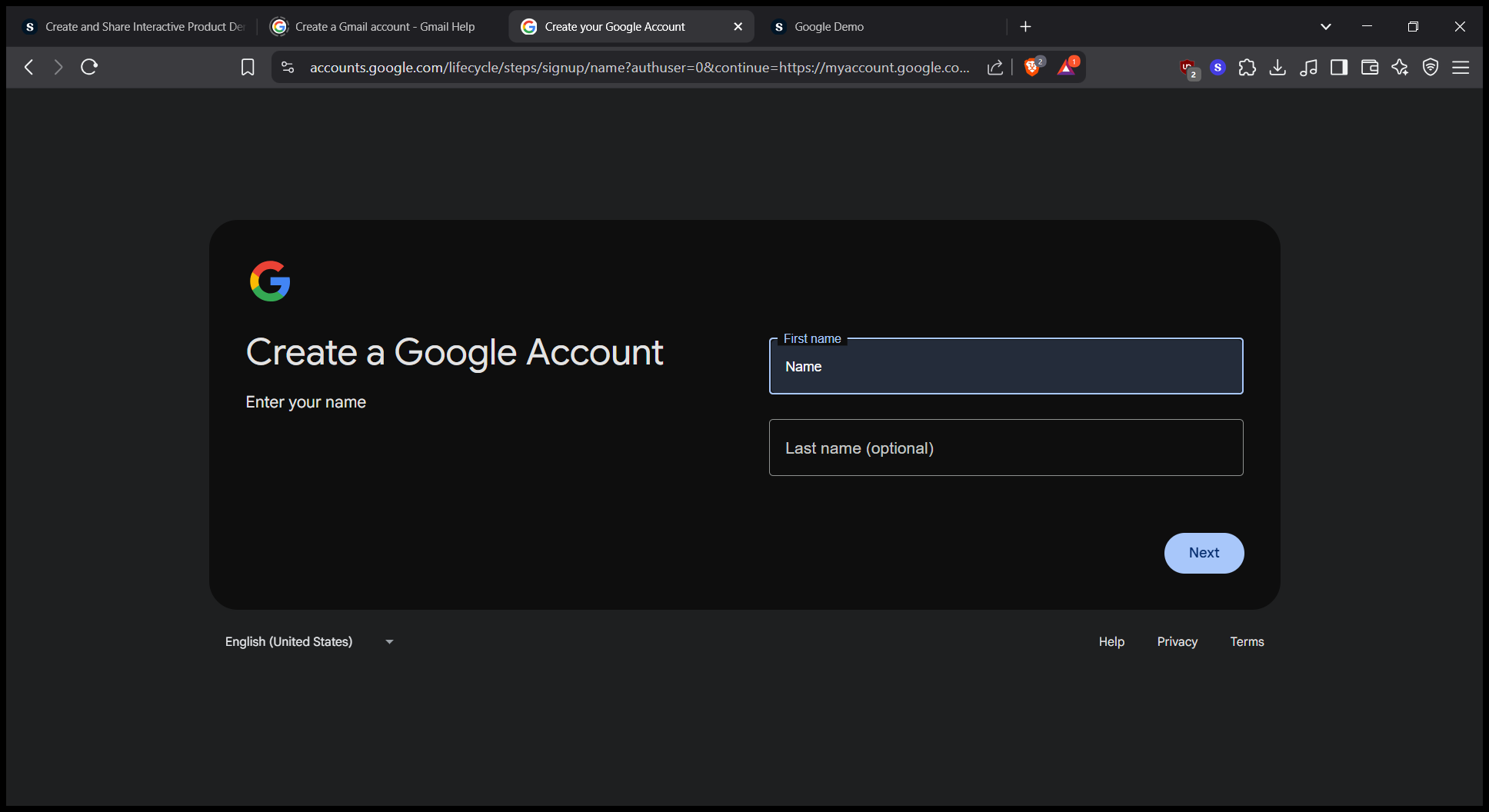Image resolution: width=1489 pixels, height=812 pixels.
Task: Open the tab search dropdown arrow
Action: tap(1326, 27)
